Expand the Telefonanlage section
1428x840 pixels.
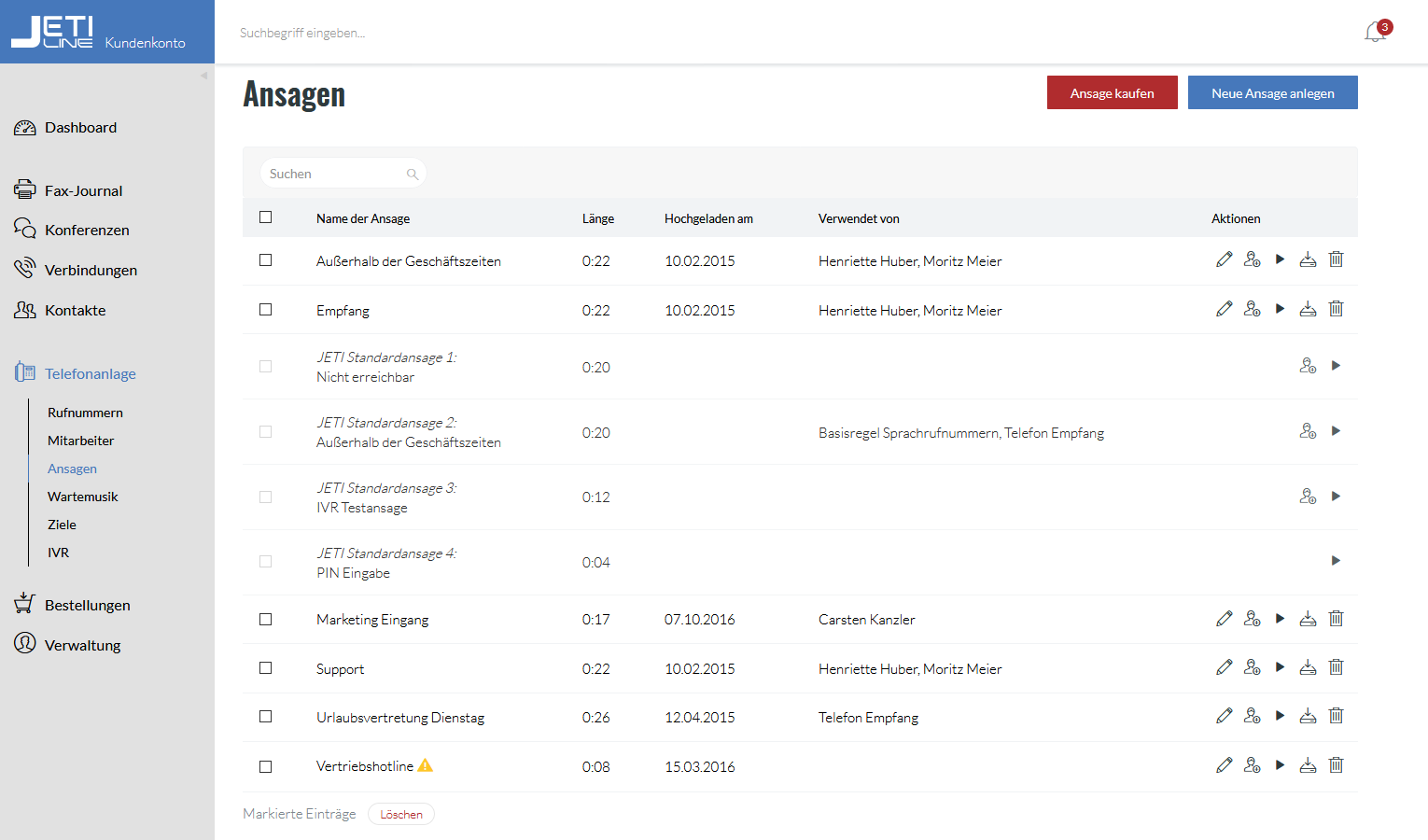click(75, 373)
